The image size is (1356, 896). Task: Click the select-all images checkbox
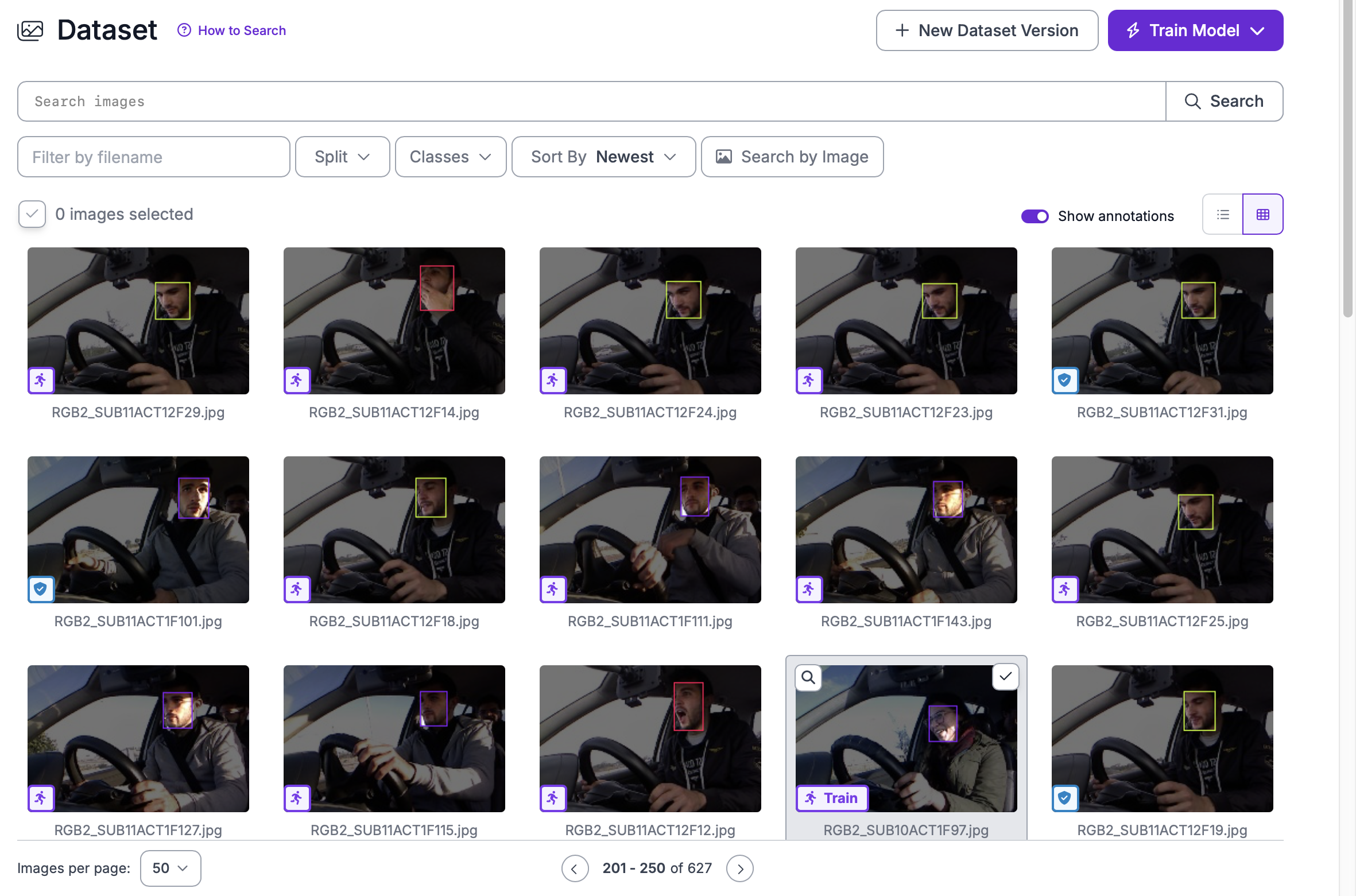(31, 214)
